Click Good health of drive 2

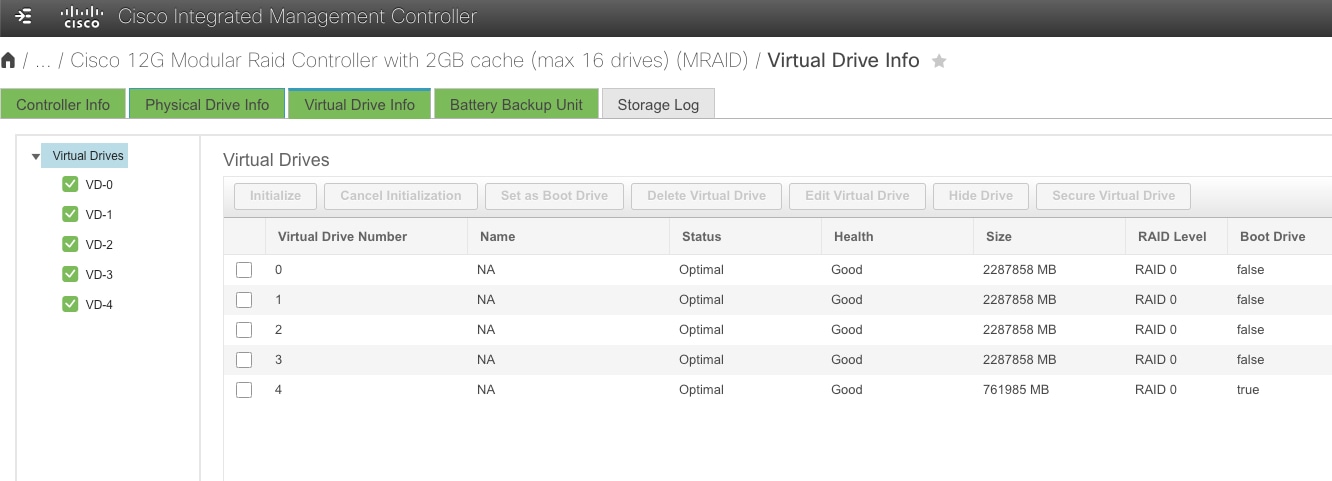(847, 330)
